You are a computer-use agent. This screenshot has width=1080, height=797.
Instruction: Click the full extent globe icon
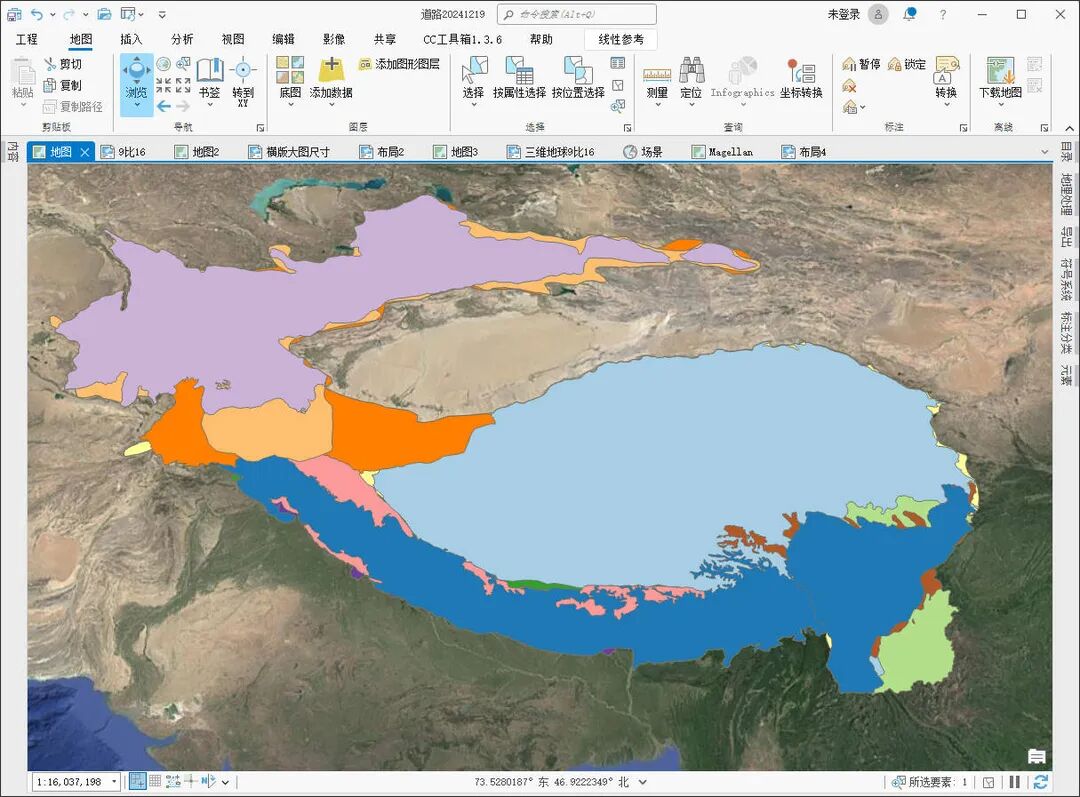point(163,64)
